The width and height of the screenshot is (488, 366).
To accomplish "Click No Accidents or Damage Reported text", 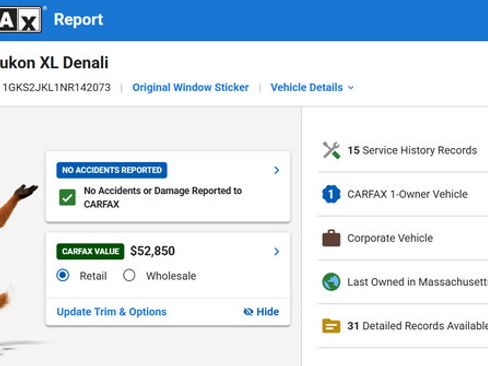I will pyautogui.click(x=163, y=197).
